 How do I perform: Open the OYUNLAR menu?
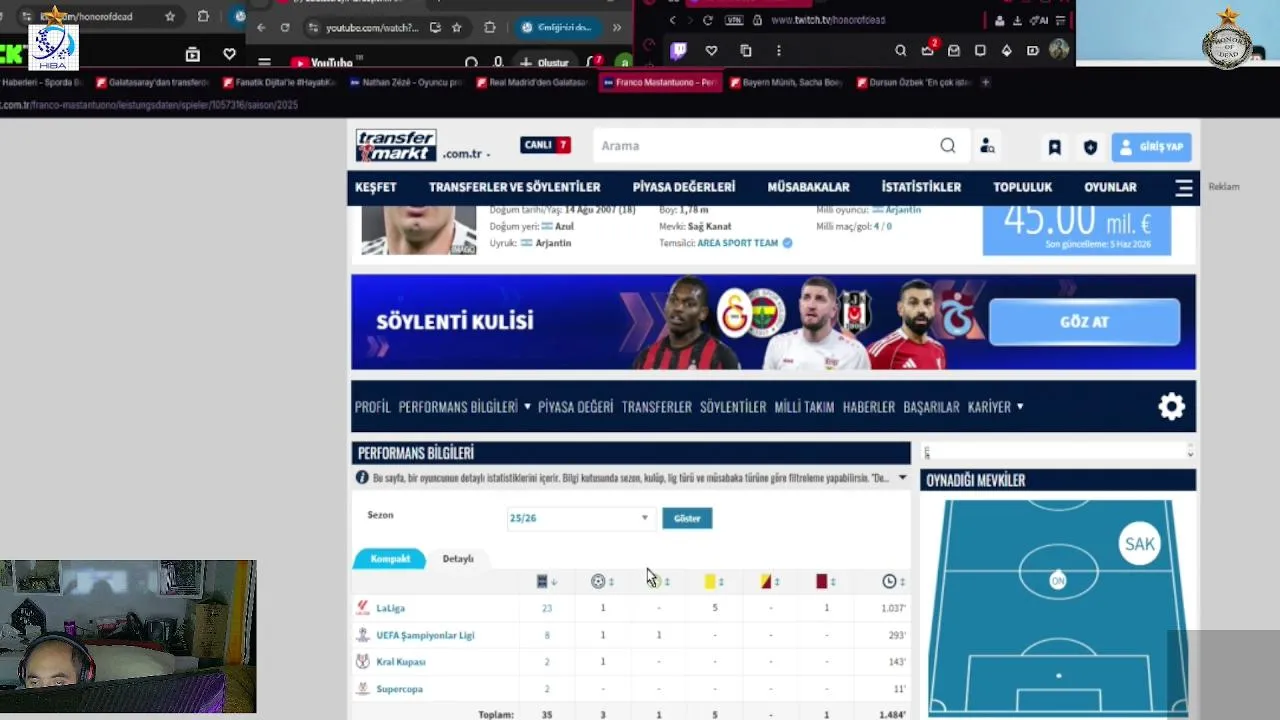(x=1110, y=187)
